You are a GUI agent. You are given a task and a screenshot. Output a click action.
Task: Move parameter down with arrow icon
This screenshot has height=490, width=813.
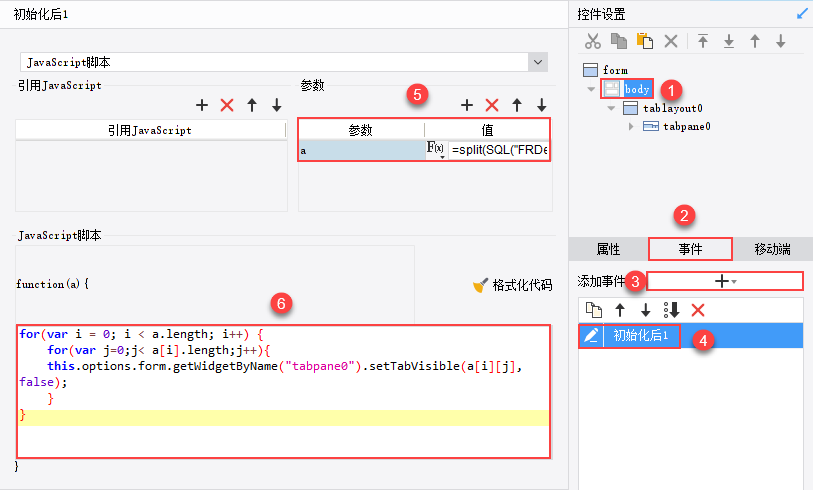(x=542, y=105)
